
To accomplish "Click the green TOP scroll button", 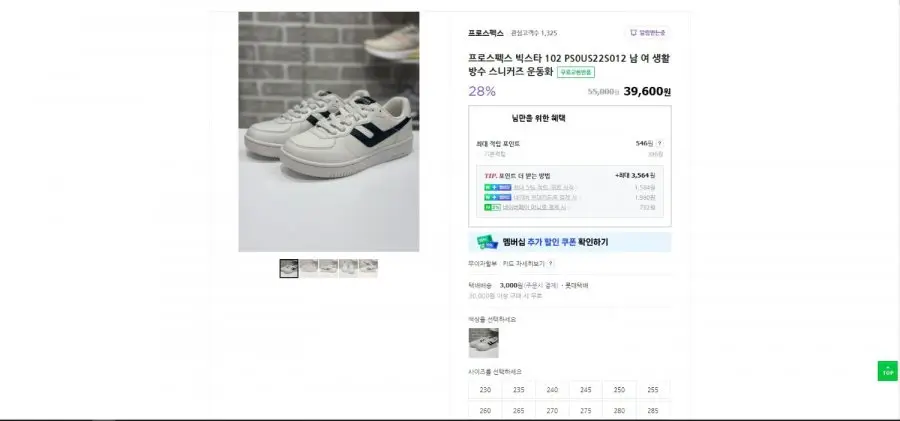I will point(887,370).
